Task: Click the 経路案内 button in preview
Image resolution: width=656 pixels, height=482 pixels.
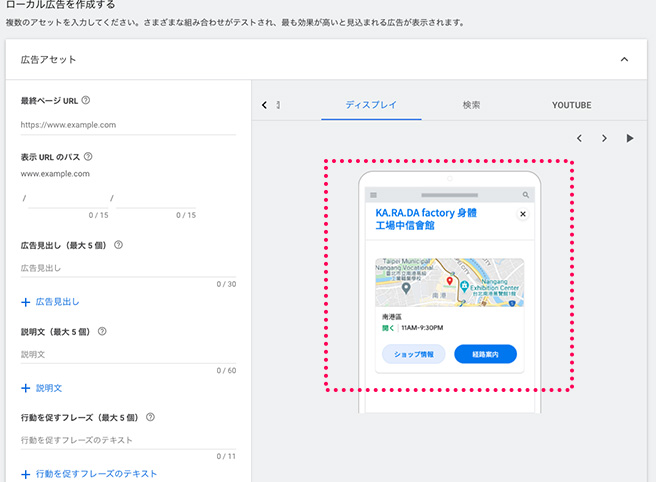Action: [485, 354]
